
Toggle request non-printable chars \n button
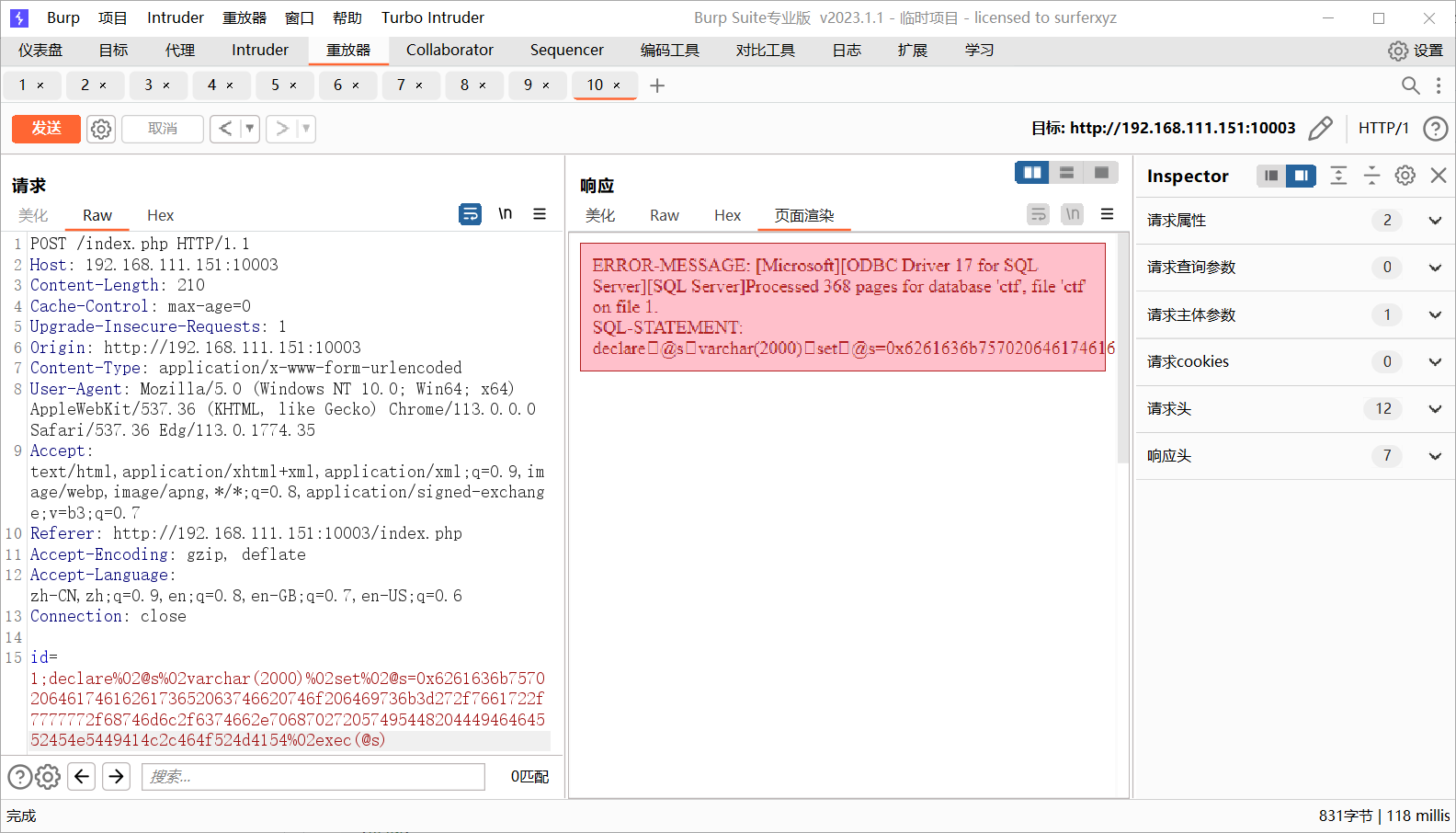tap(505, 214)
